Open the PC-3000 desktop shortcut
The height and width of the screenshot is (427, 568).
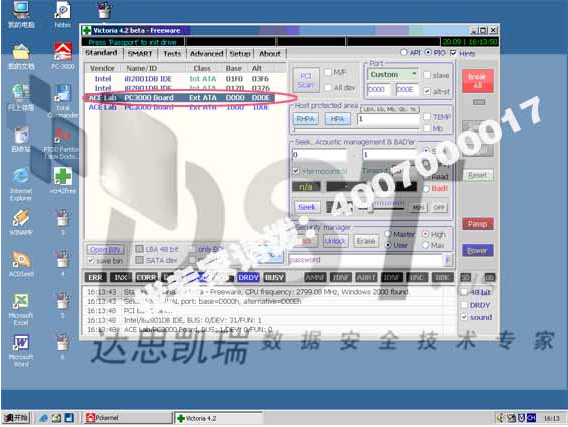coord(63,56)
